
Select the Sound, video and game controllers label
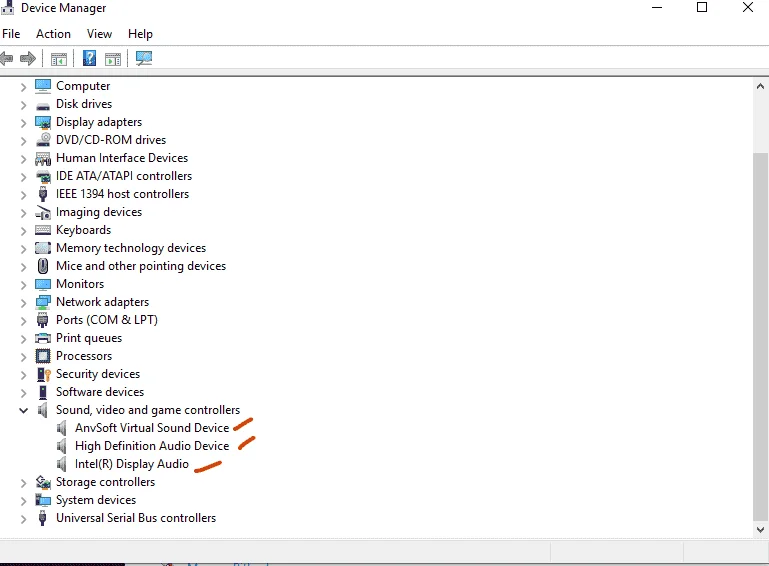(148, 410)
